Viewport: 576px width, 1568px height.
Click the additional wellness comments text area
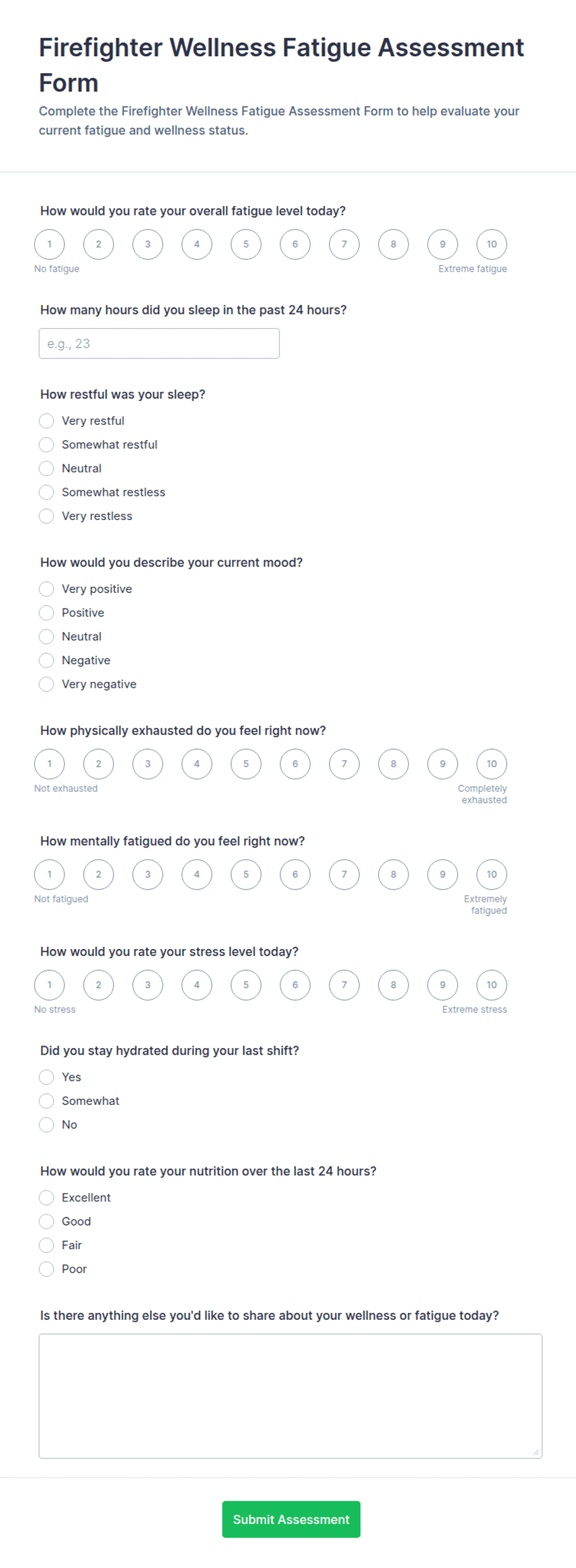click(x=290, y=1396)
